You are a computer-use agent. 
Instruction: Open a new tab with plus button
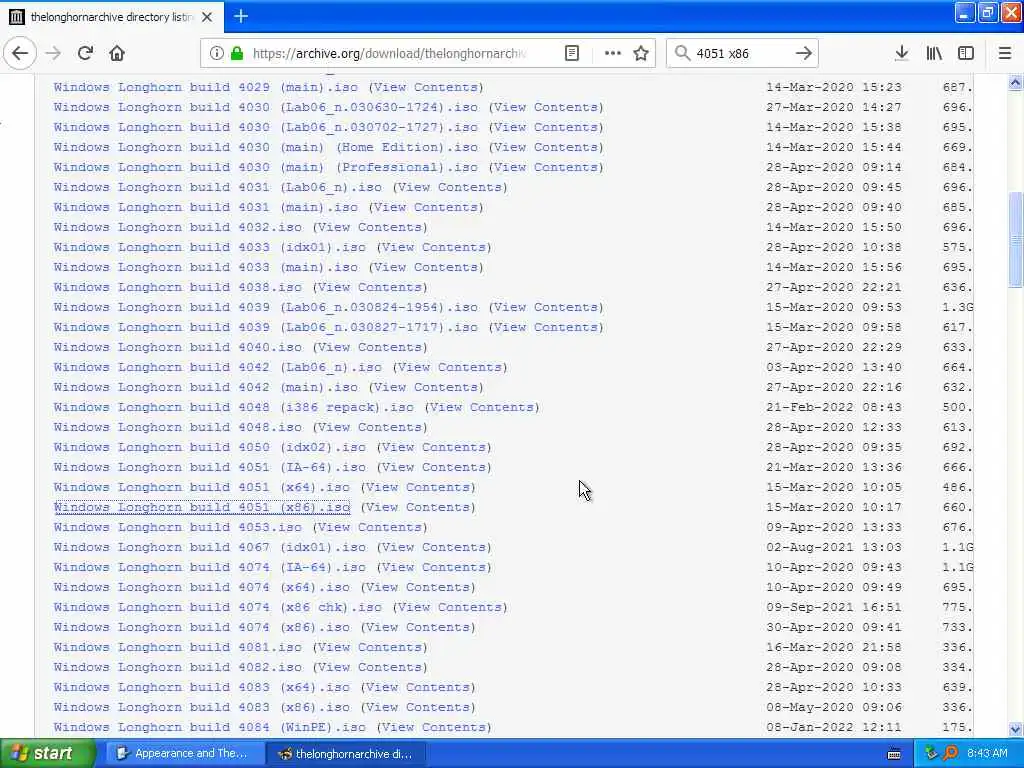pyautogui.click(x=241, y=16)
